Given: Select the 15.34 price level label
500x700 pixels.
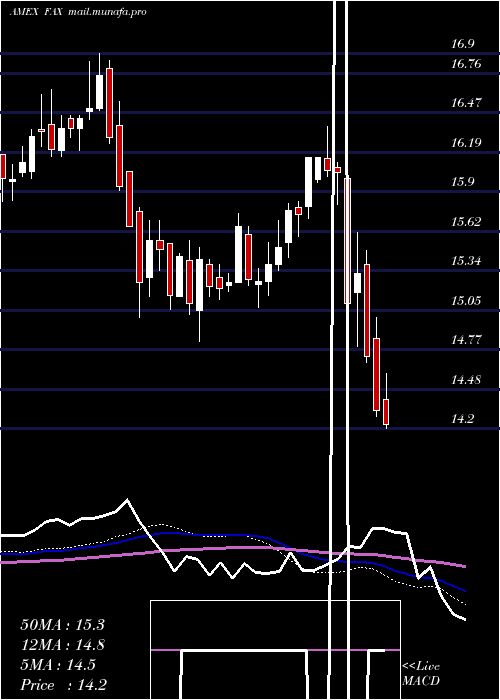Looking at the screenshot, I should [x=466, y=261].
